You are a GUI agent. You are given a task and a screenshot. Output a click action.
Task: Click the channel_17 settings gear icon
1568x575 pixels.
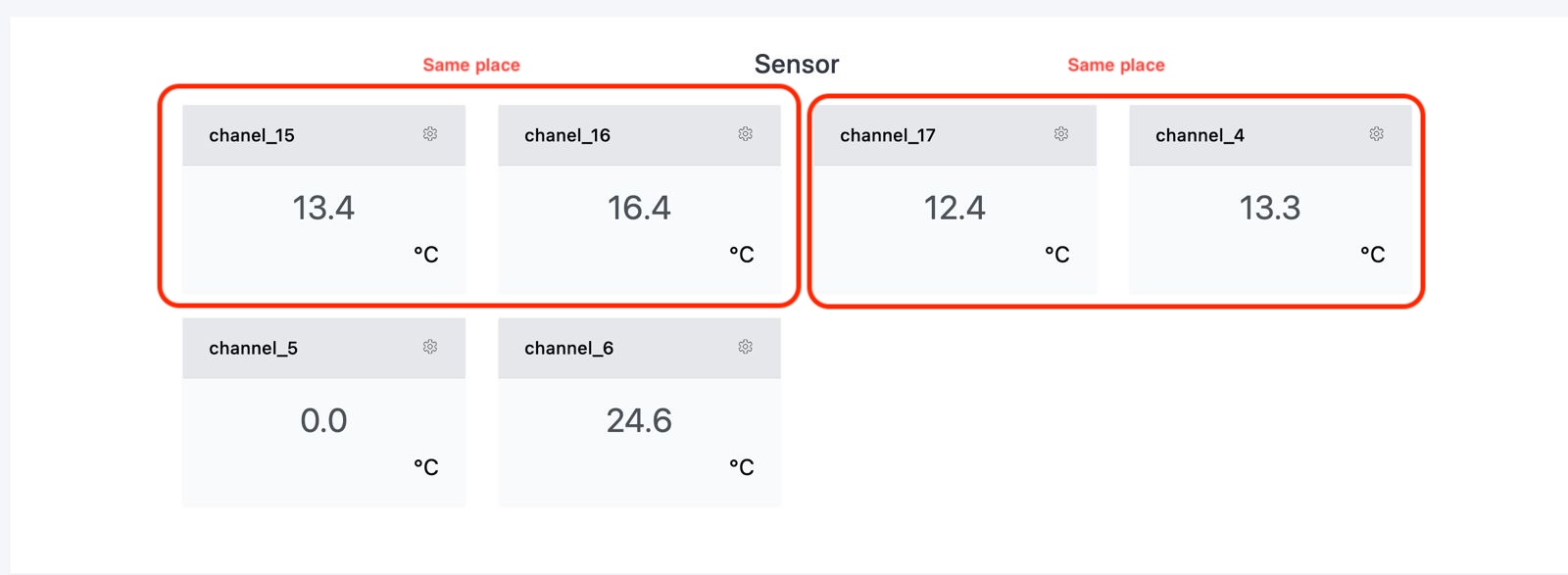coord(1061,134)
